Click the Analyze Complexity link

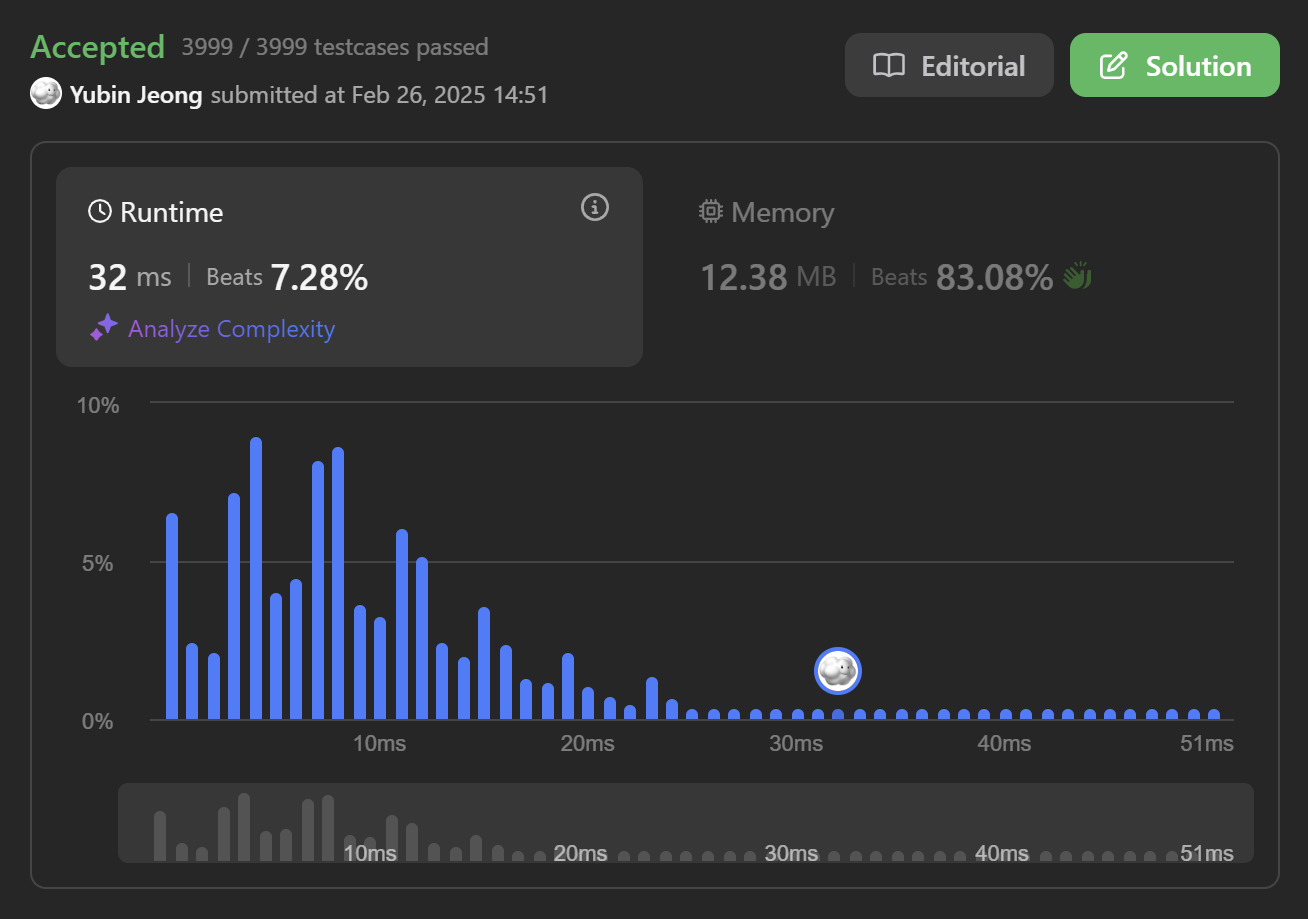231,329
